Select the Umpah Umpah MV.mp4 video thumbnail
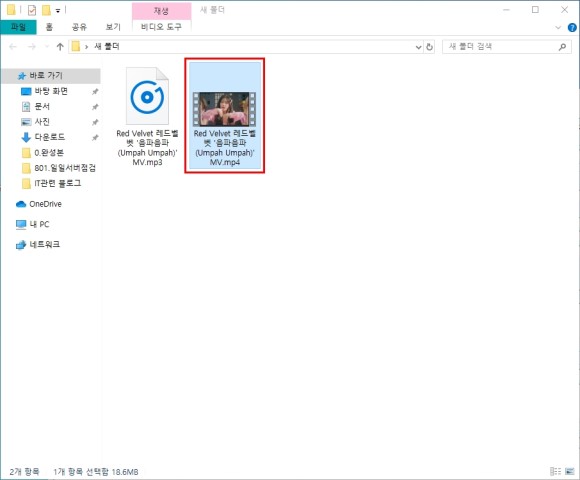 coord(225,109)
